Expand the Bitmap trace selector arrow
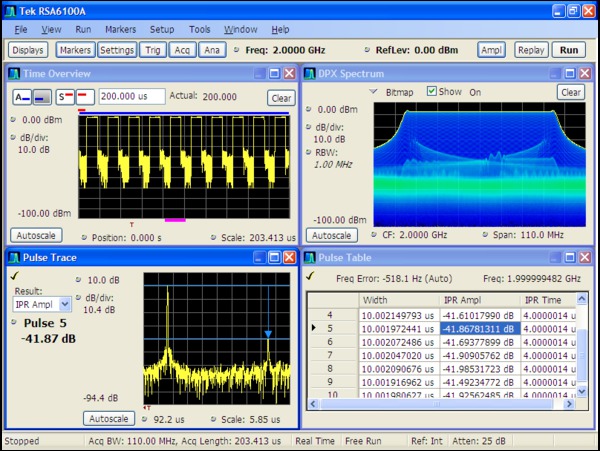 [374, 91]
